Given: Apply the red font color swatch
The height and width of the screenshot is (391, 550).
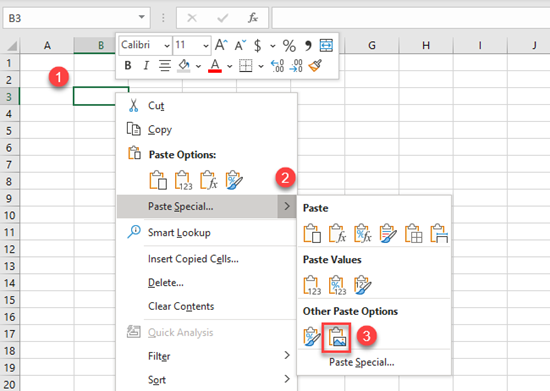Looking at the screenshot, I should click(x=215, y=66).
